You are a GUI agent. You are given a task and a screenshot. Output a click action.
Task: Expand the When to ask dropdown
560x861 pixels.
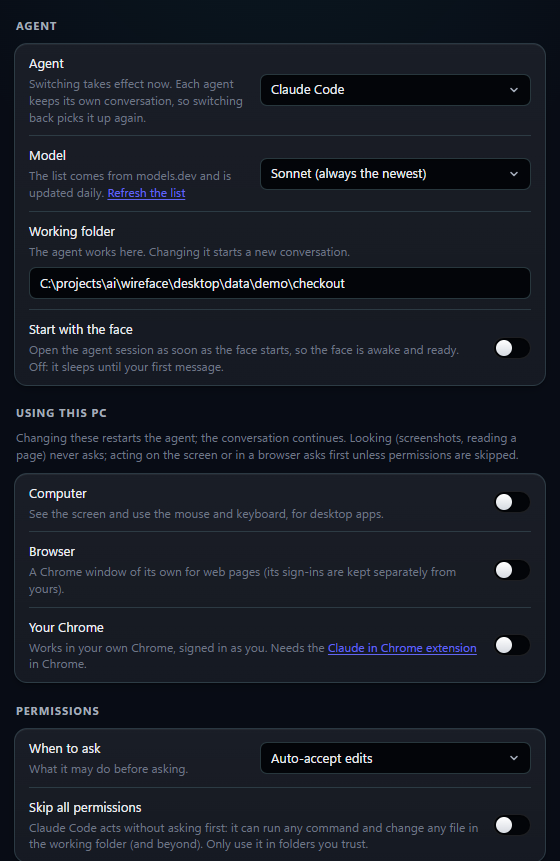click(395, 758)
